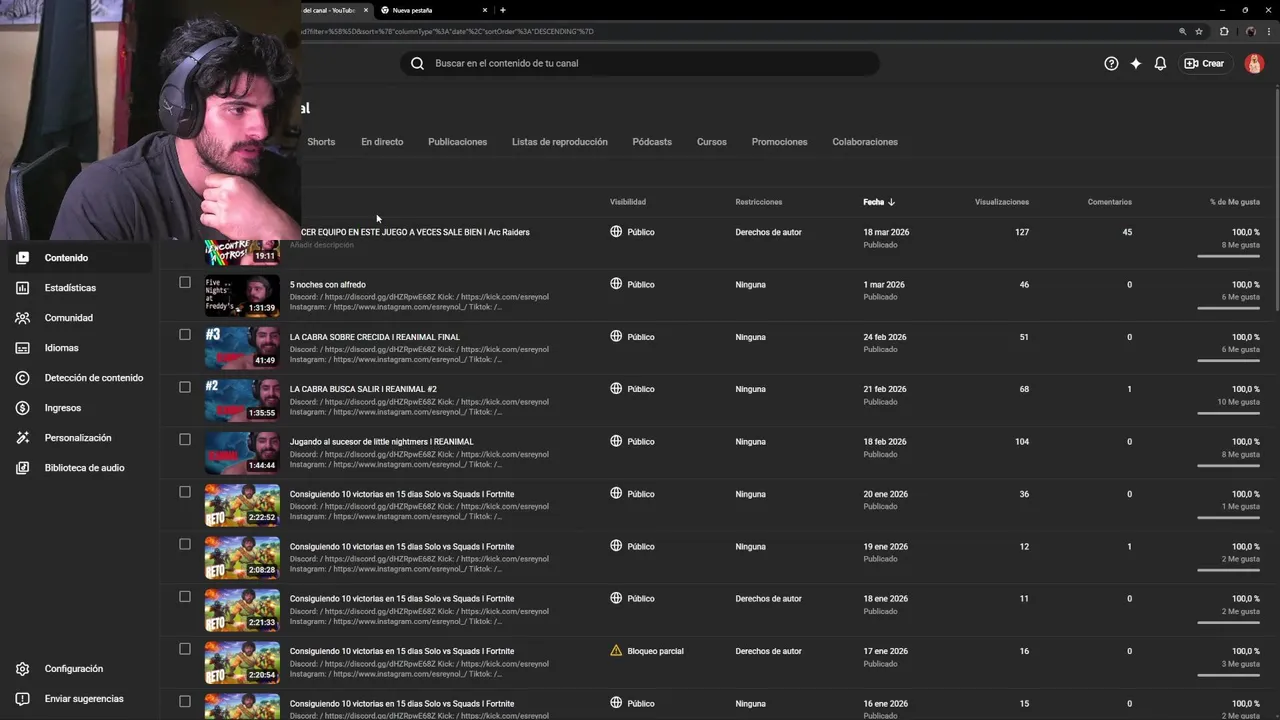Select checkbox for 20 ene 2026 Fortnite video
This screenshot has width=1280, height=720.
pyautogui.click(x=185, y=492)
